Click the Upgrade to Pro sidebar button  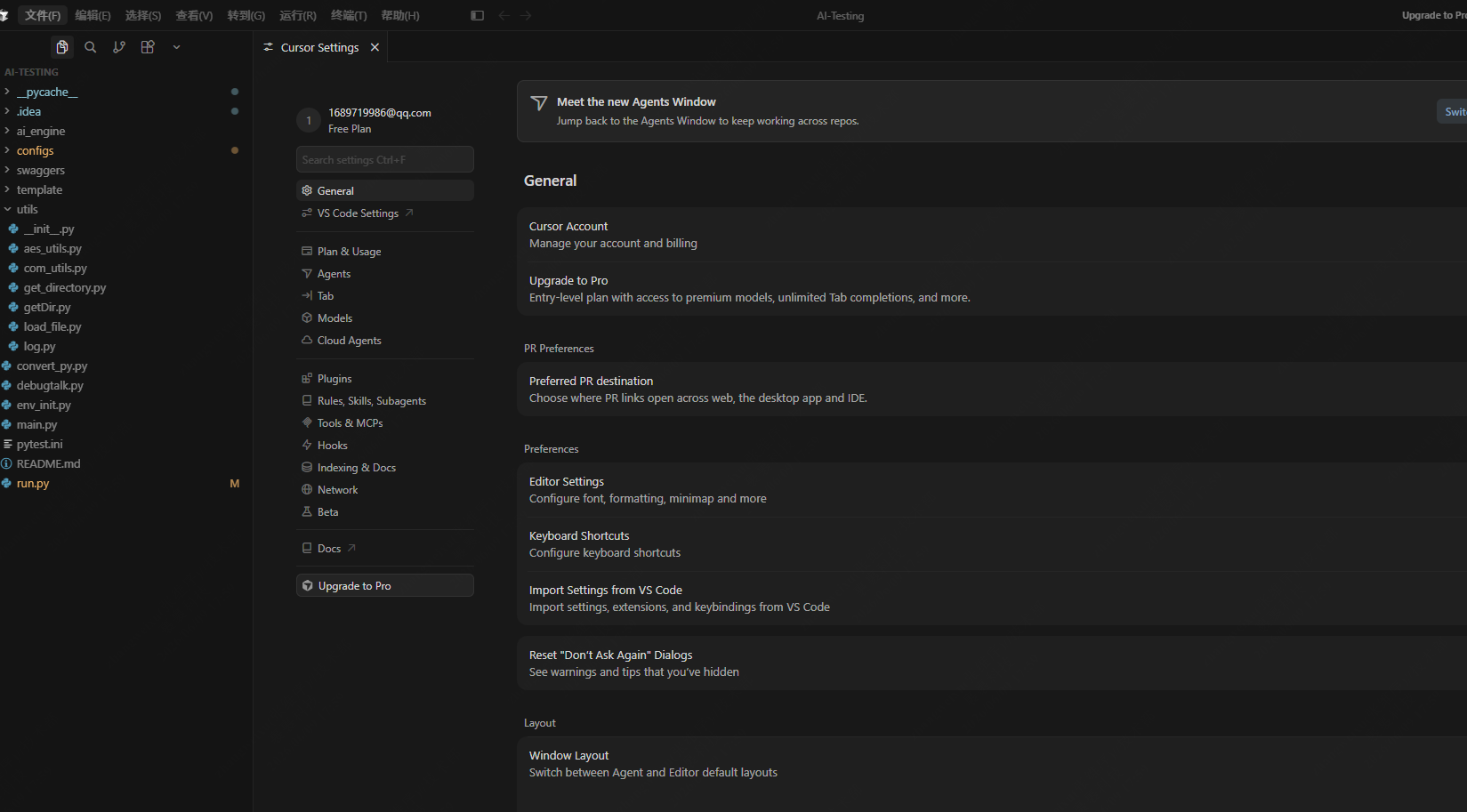tap(384, 585)
